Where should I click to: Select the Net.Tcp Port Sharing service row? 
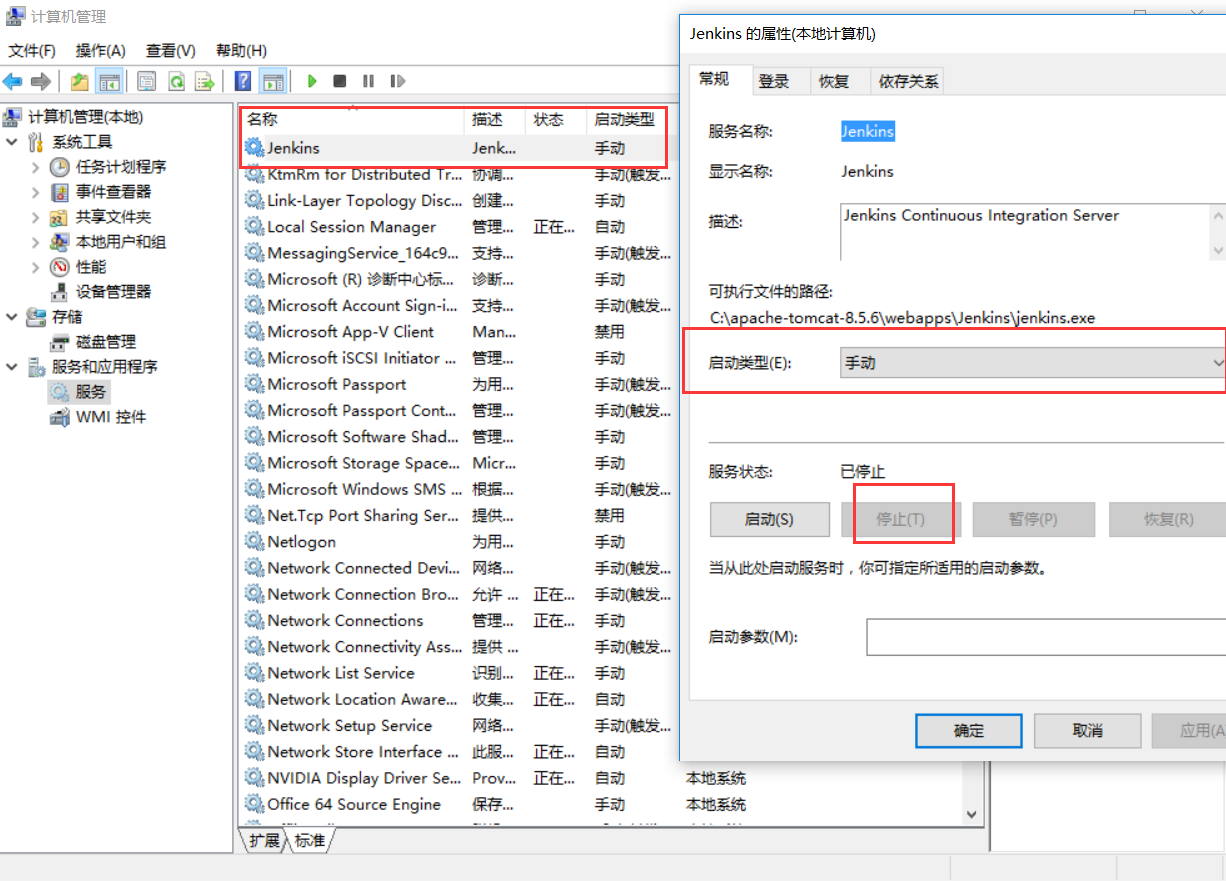coord(458,516)
